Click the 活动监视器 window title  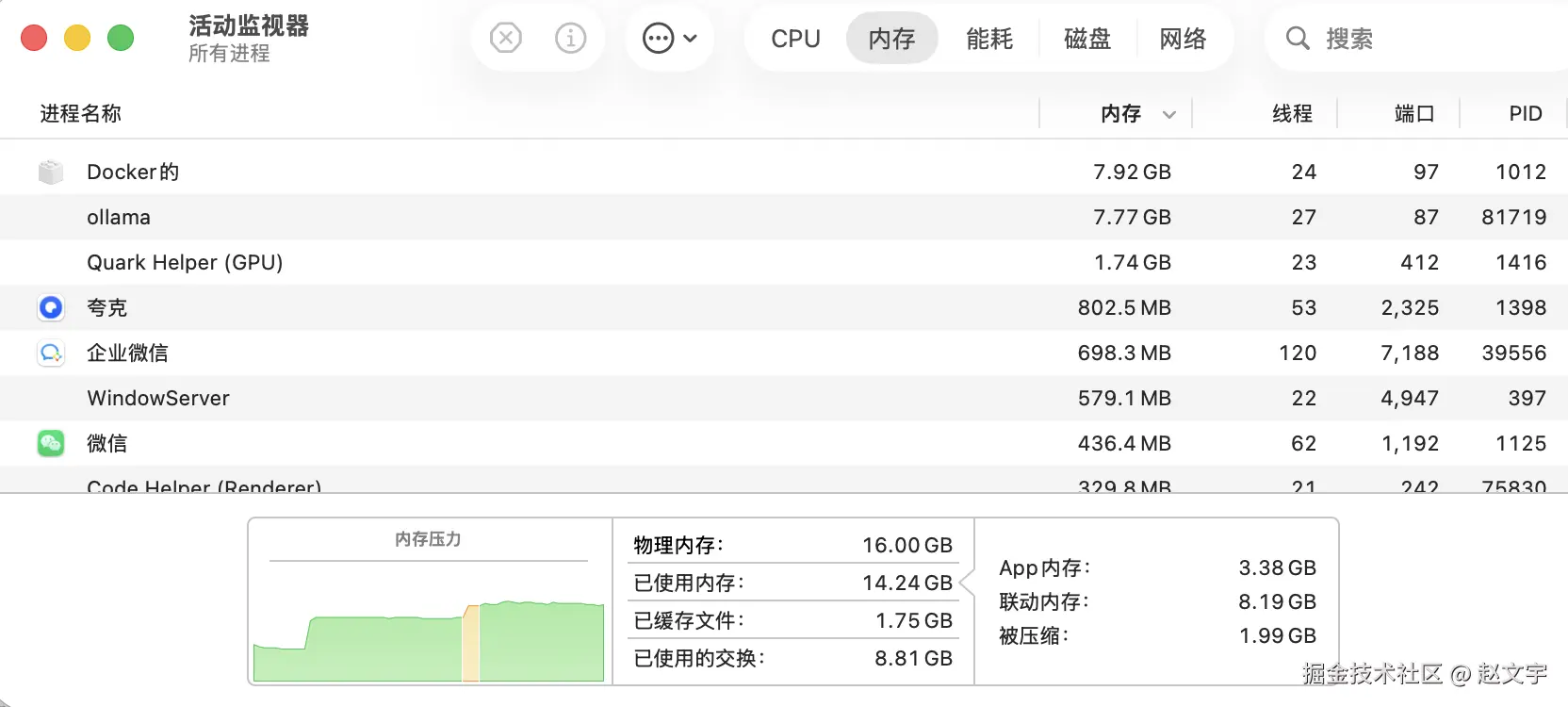click(249, 25)
